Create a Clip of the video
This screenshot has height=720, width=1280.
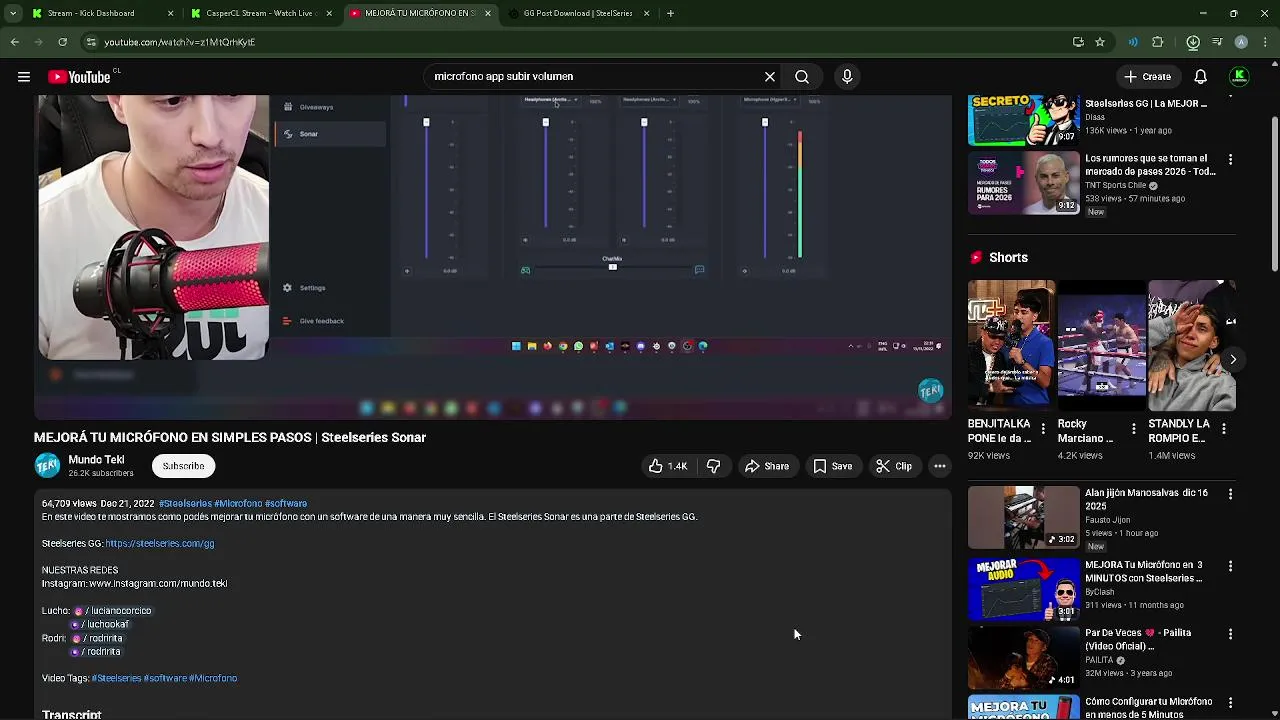coord(893,466)
